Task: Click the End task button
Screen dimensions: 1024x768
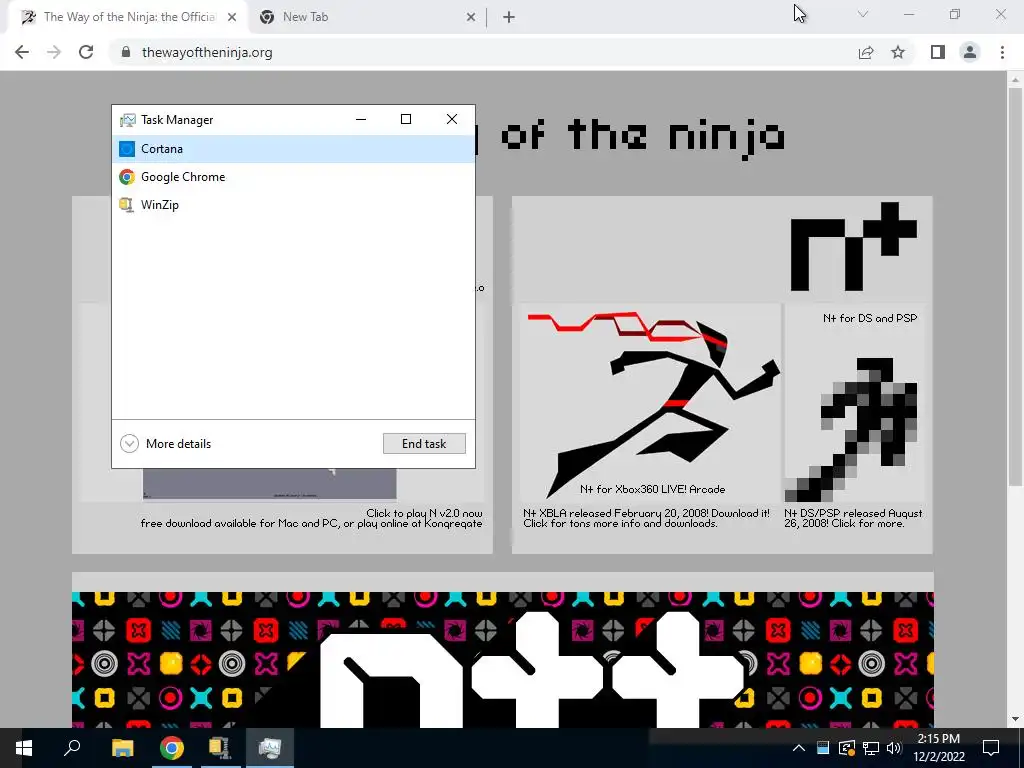Action: [x=424, y=443]
